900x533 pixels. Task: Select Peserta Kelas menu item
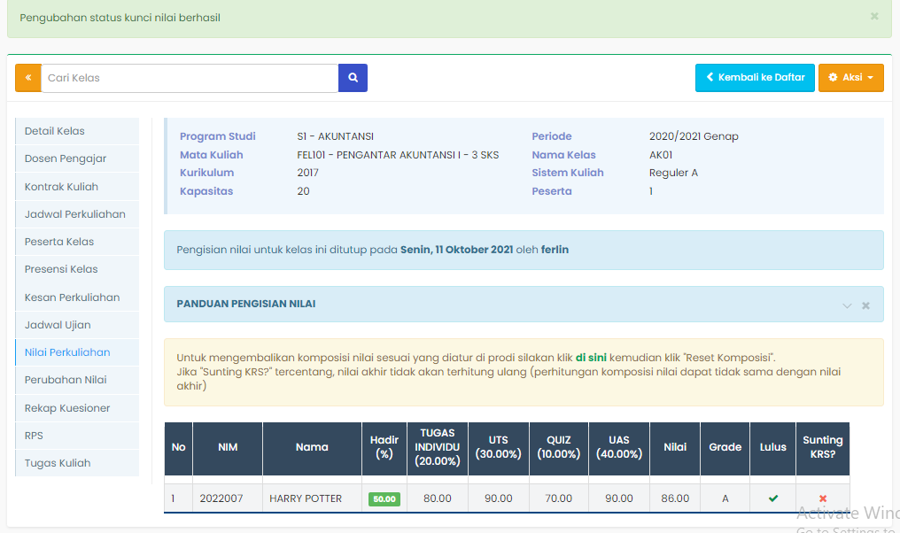click(59, 242)
